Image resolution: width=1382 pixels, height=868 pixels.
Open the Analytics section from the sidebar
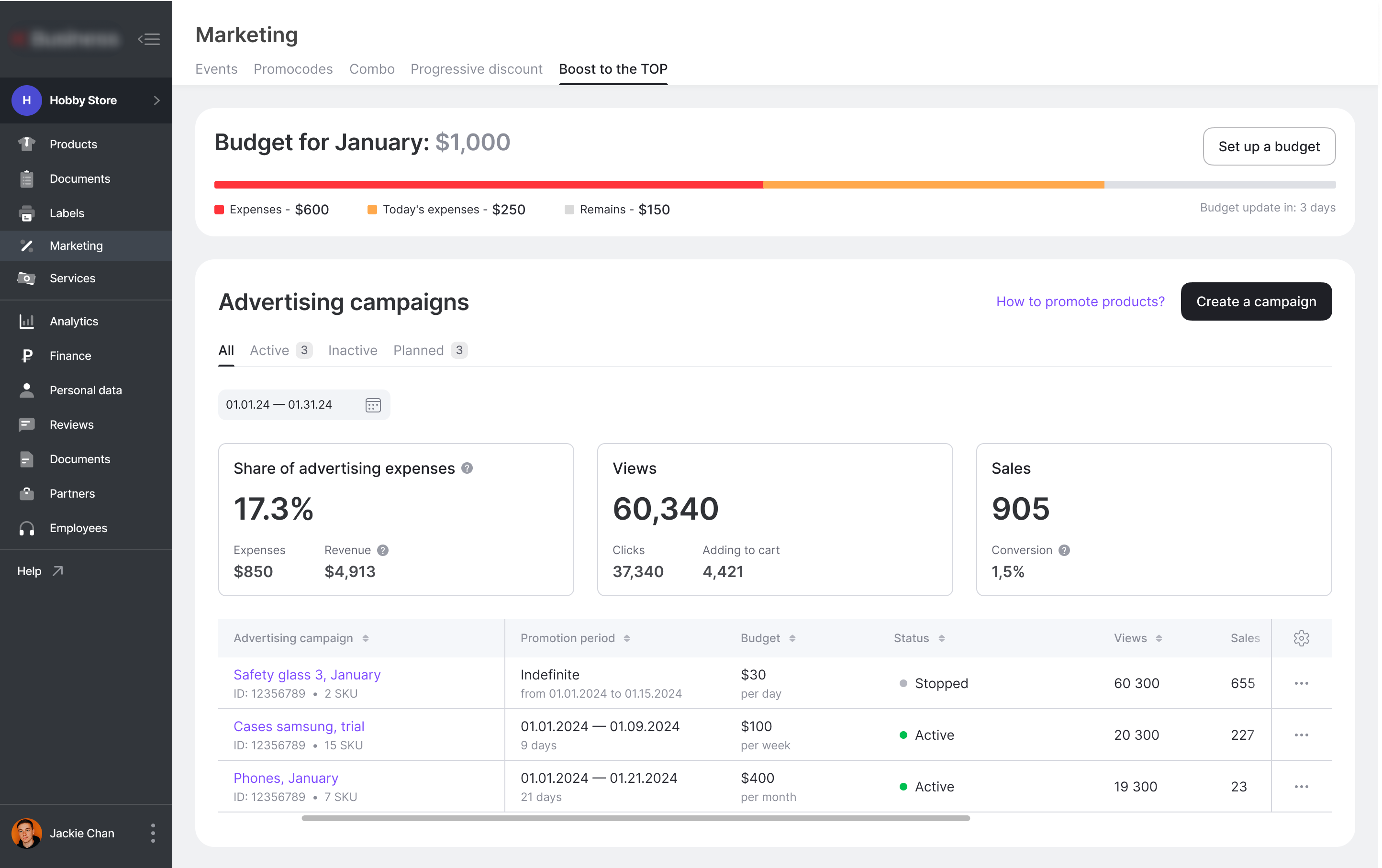click(x=74, y=321)
